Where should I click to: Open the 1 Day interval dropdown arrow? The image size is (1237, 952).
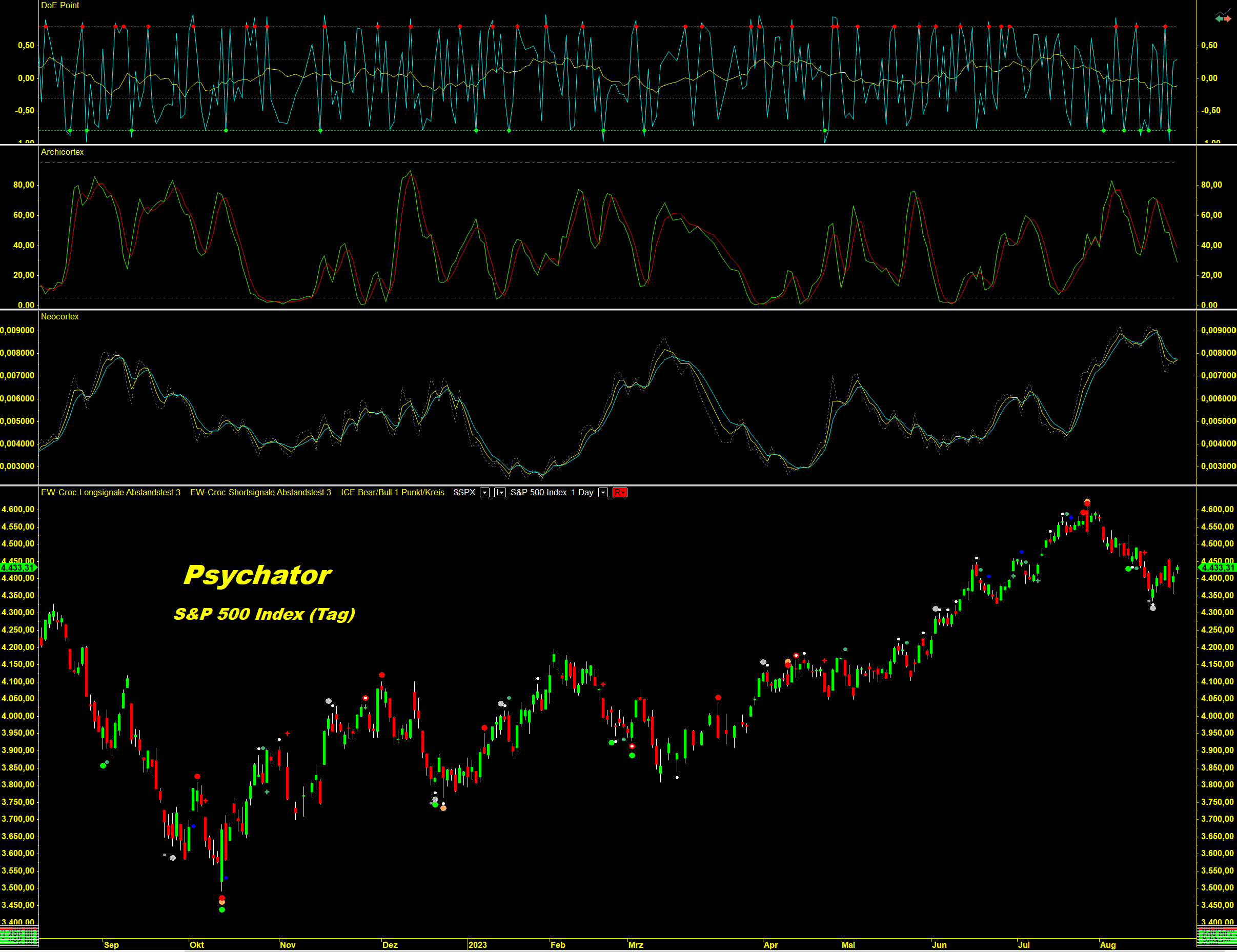(603, 493)
